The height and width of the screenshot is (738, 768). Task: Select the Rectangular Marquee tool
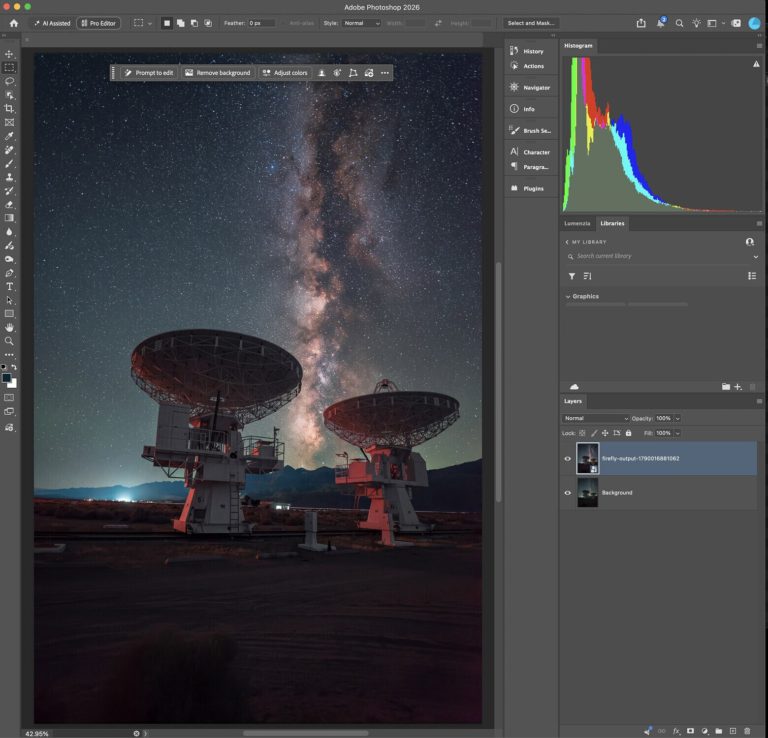tap(9, 68)
